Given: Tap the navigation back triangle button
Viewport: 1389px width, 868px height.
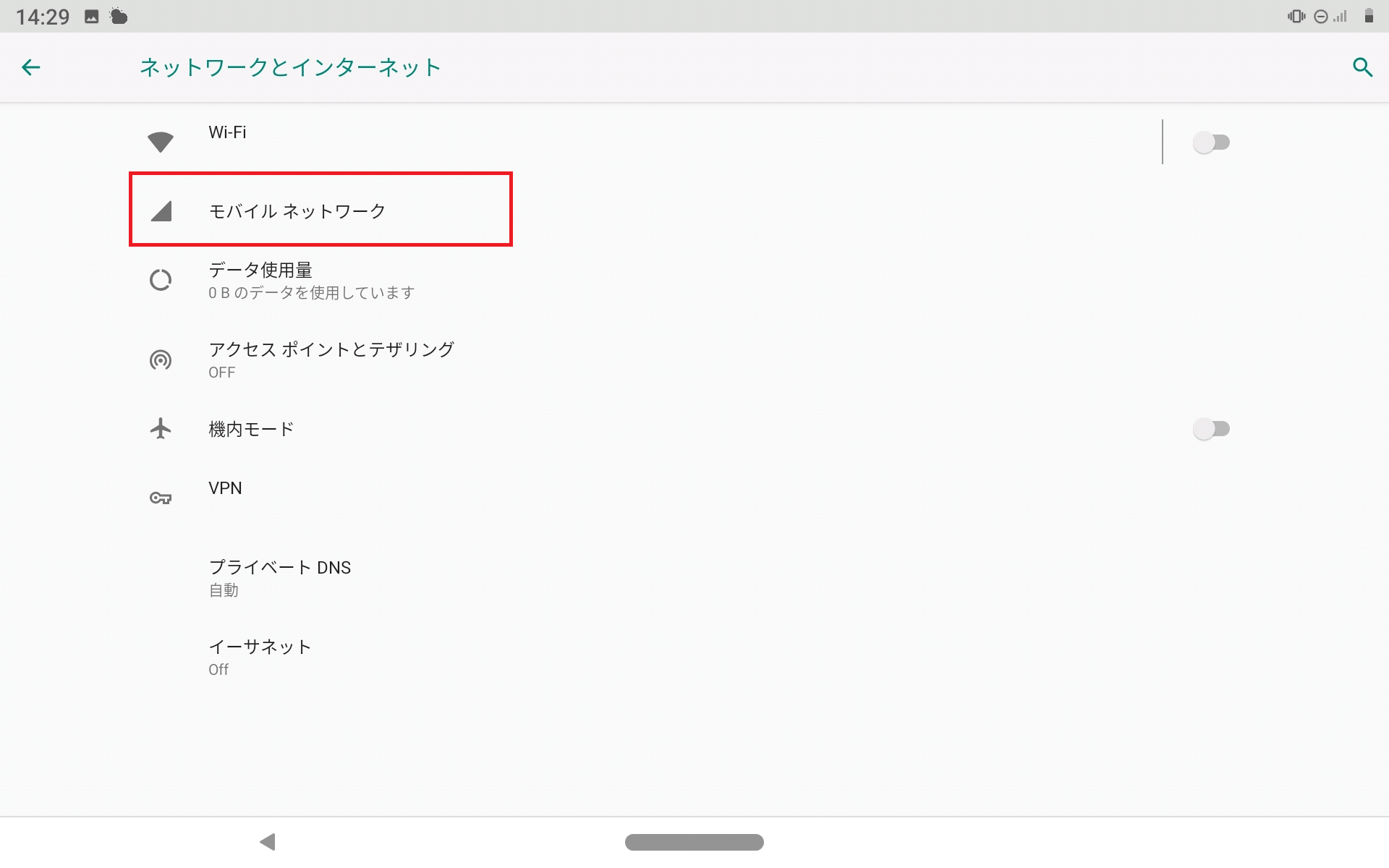Looking at the screenshot, I should tap(268, 842).
